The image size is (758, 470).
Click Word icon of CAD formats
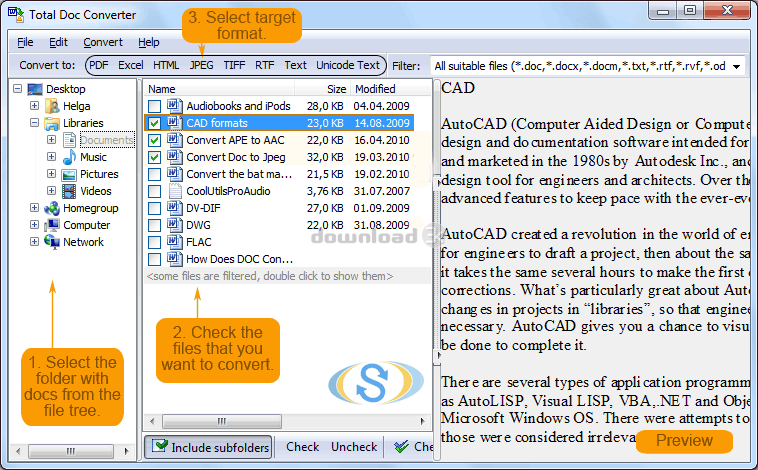coord(175,122)
